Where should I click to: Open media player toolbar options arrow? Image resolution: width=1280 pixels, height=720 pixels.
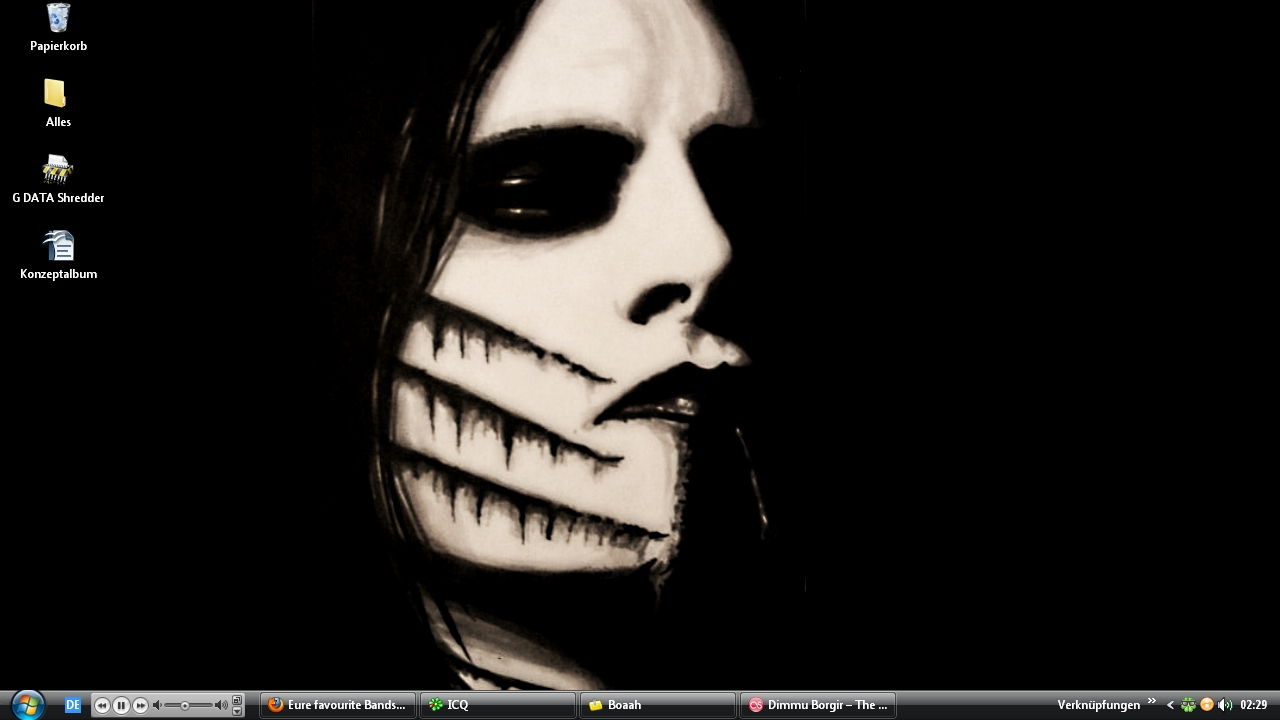point(237,711)
